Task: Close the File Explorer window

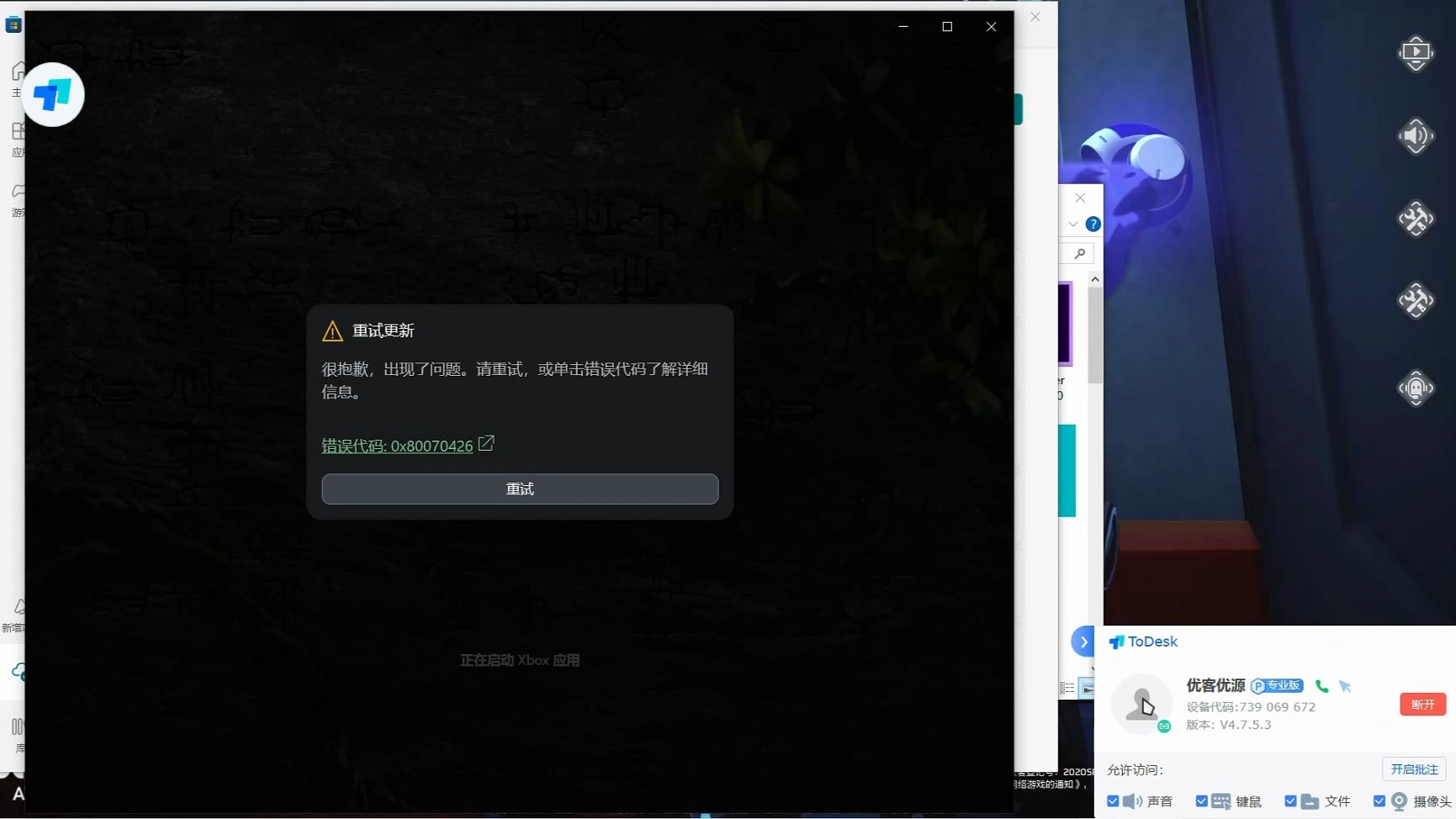Action: pos(1080,198)
